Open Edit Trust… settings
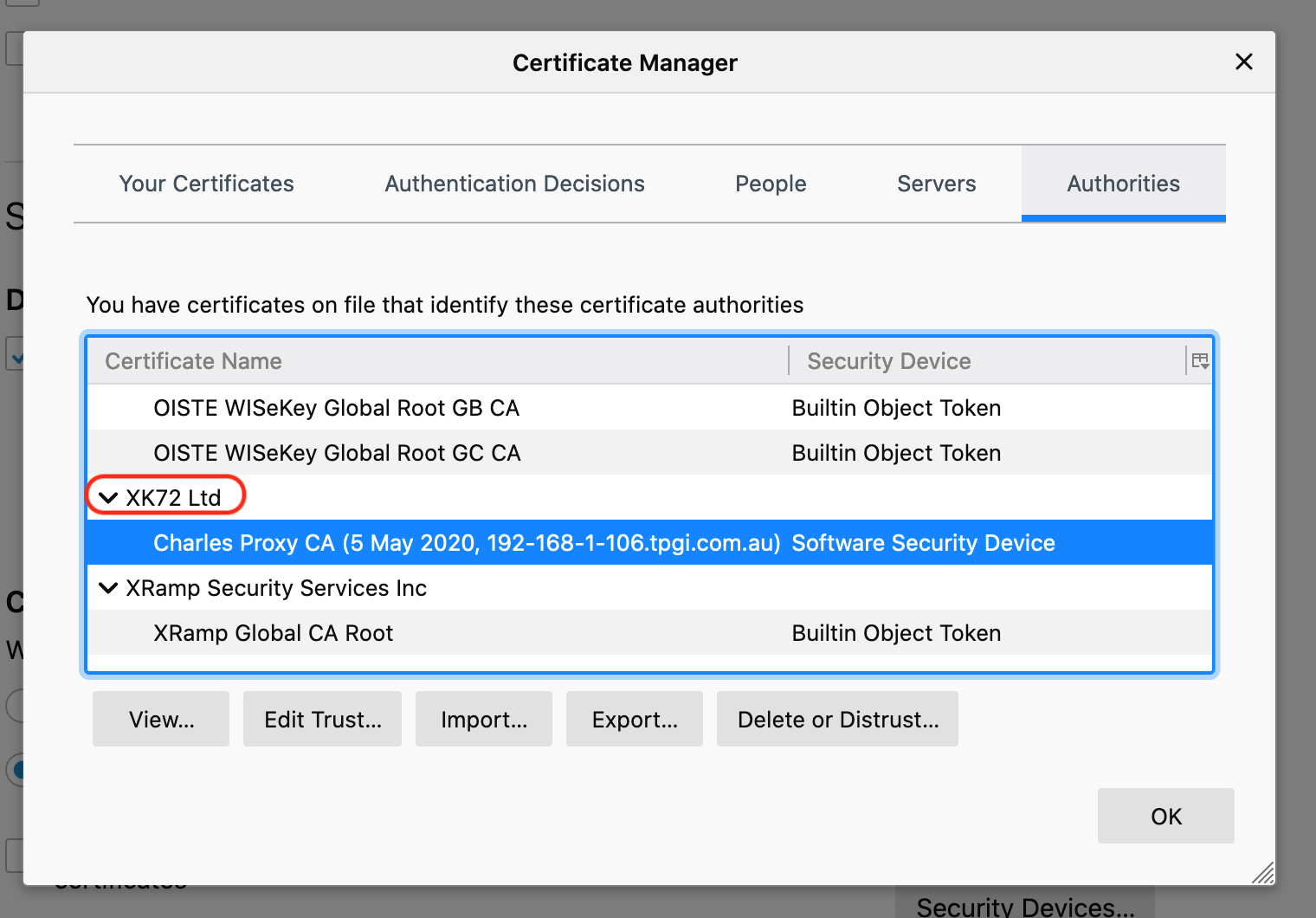 (x=322, y=719)
